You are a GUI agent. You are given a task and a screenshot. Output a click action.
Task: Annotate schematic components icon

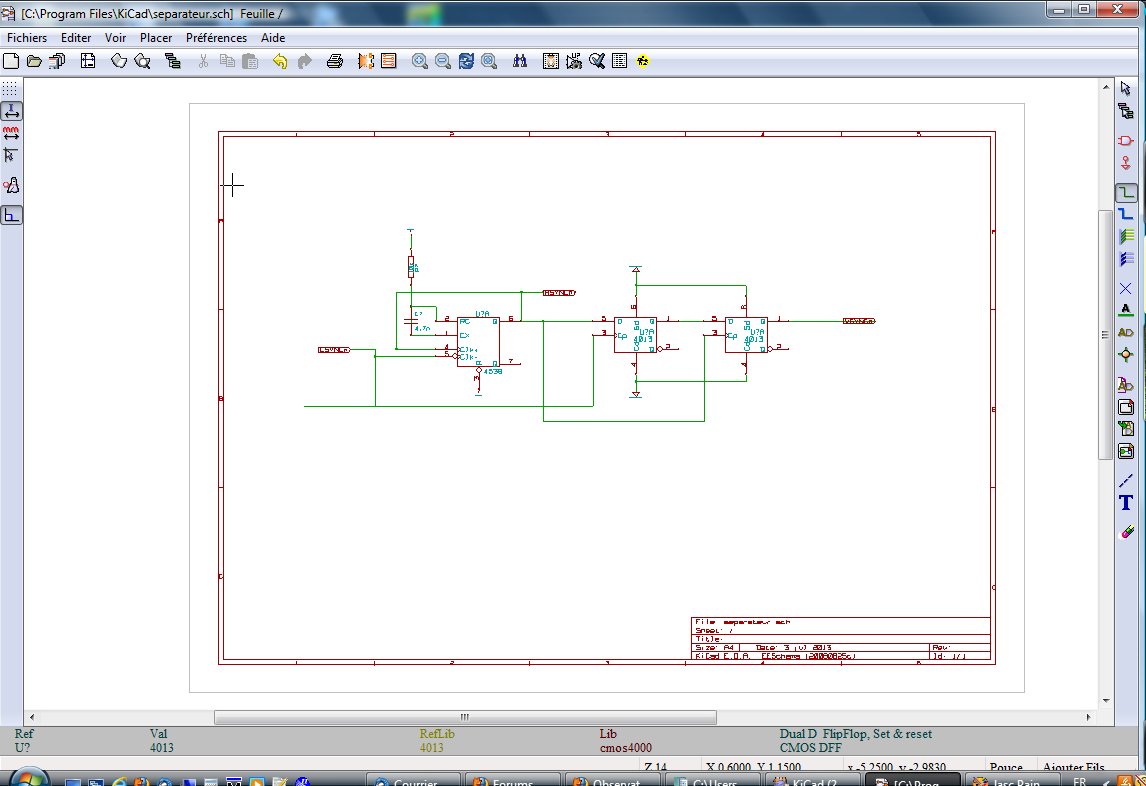pyautogui.click(x=574, y=61)
